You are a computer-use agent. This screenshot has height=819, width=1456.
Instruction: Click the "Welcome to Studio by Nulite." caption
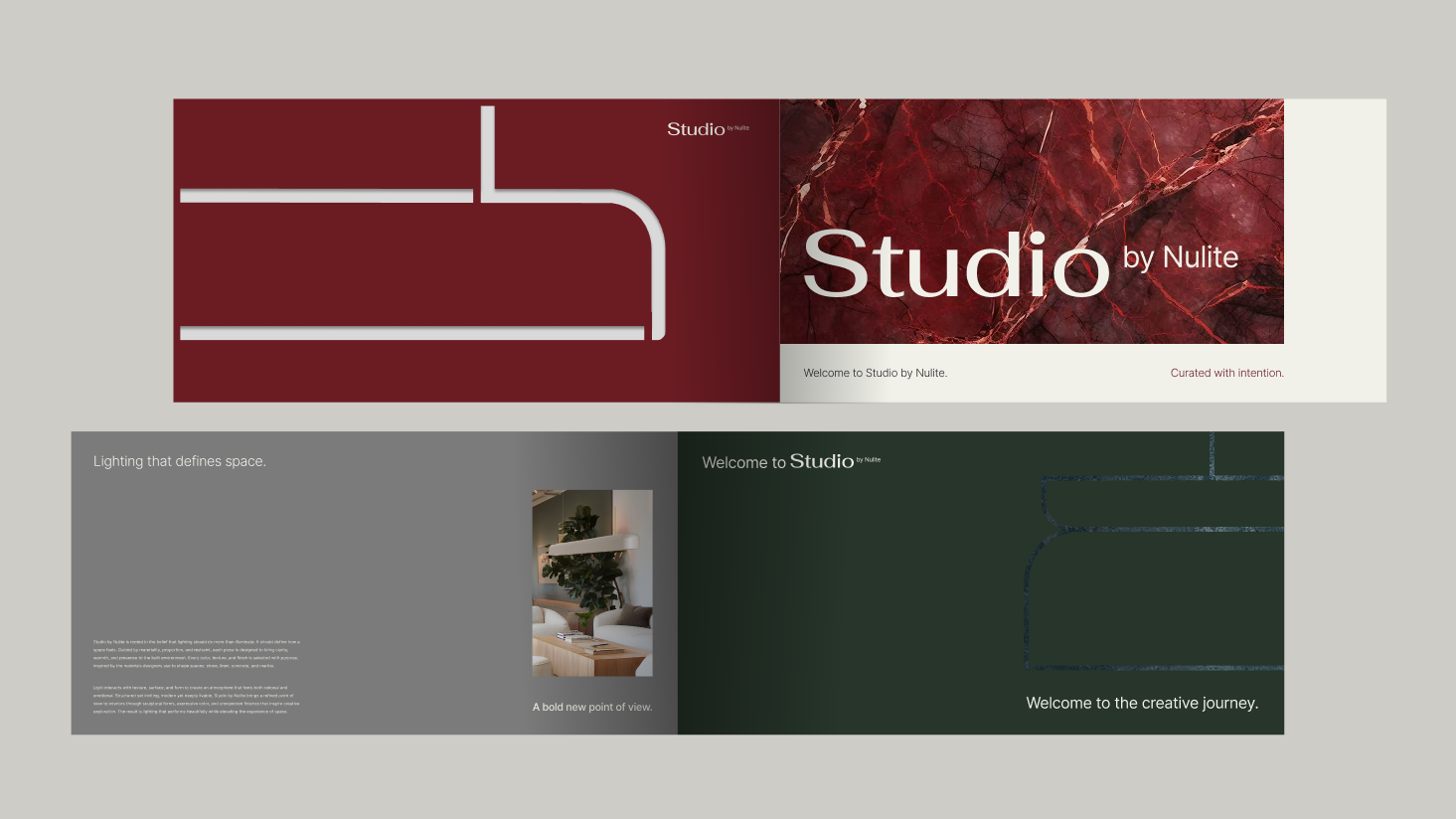(875, 373)
